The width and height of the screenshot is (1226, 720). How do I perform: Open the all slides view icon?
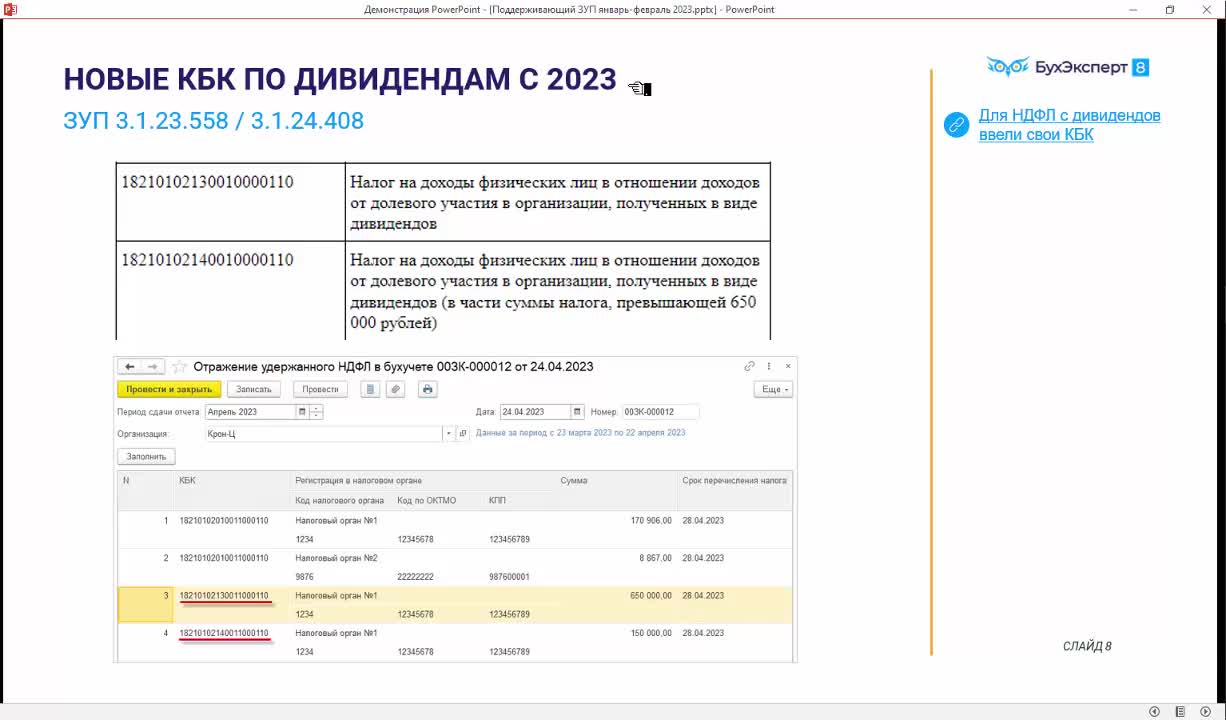pyautogui.click(x=1180, y=711)
